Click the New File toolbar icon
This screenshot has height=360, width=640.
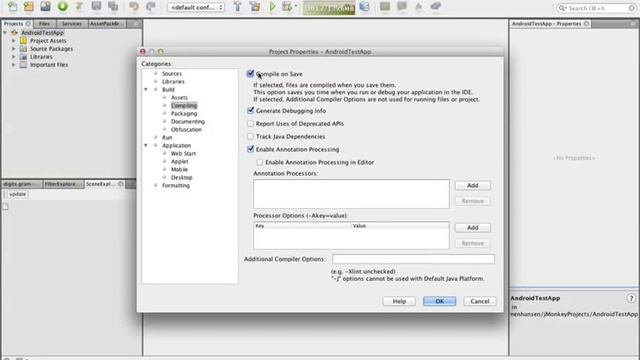pyautogui.click(x=13, y=7)
